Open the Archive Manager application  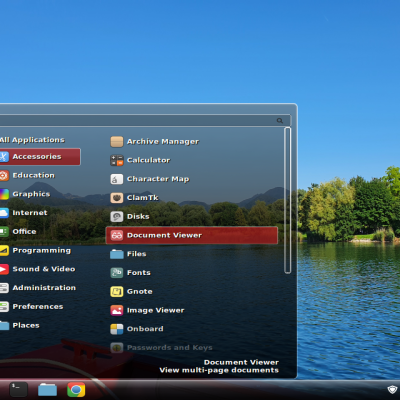pyautogui.click(x=155, y=142)
